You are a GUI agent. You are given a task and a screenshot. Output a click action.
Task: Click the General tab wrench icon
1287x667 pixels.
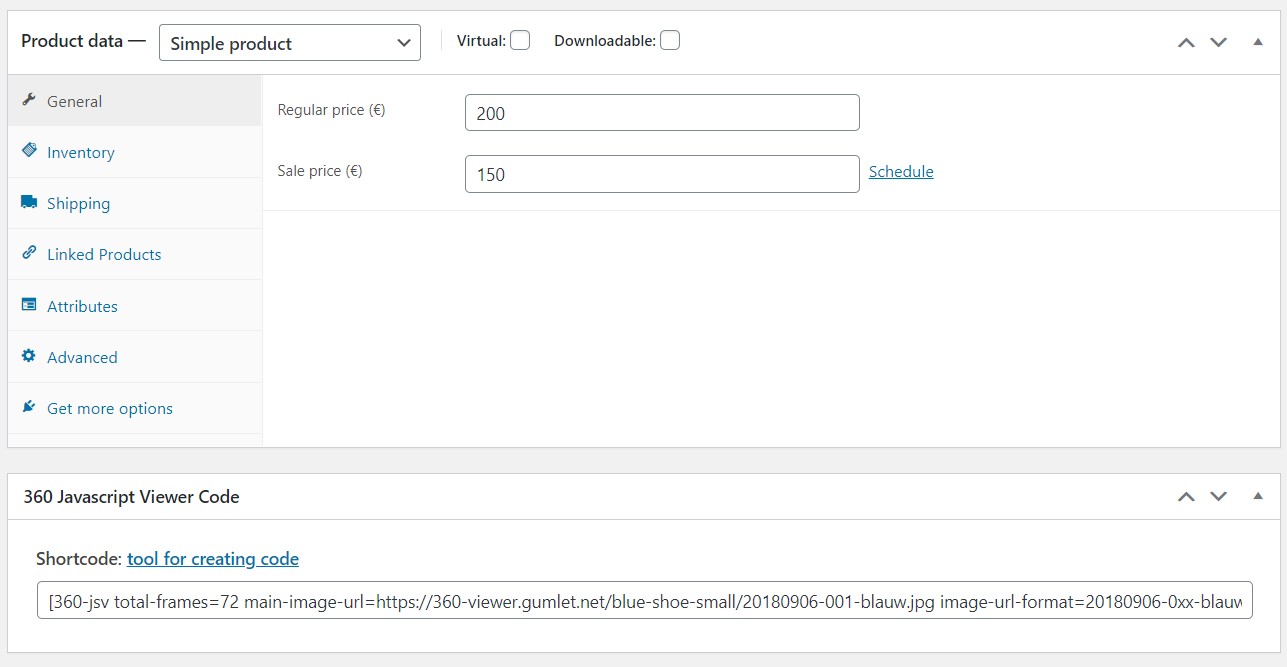(29, 100)
